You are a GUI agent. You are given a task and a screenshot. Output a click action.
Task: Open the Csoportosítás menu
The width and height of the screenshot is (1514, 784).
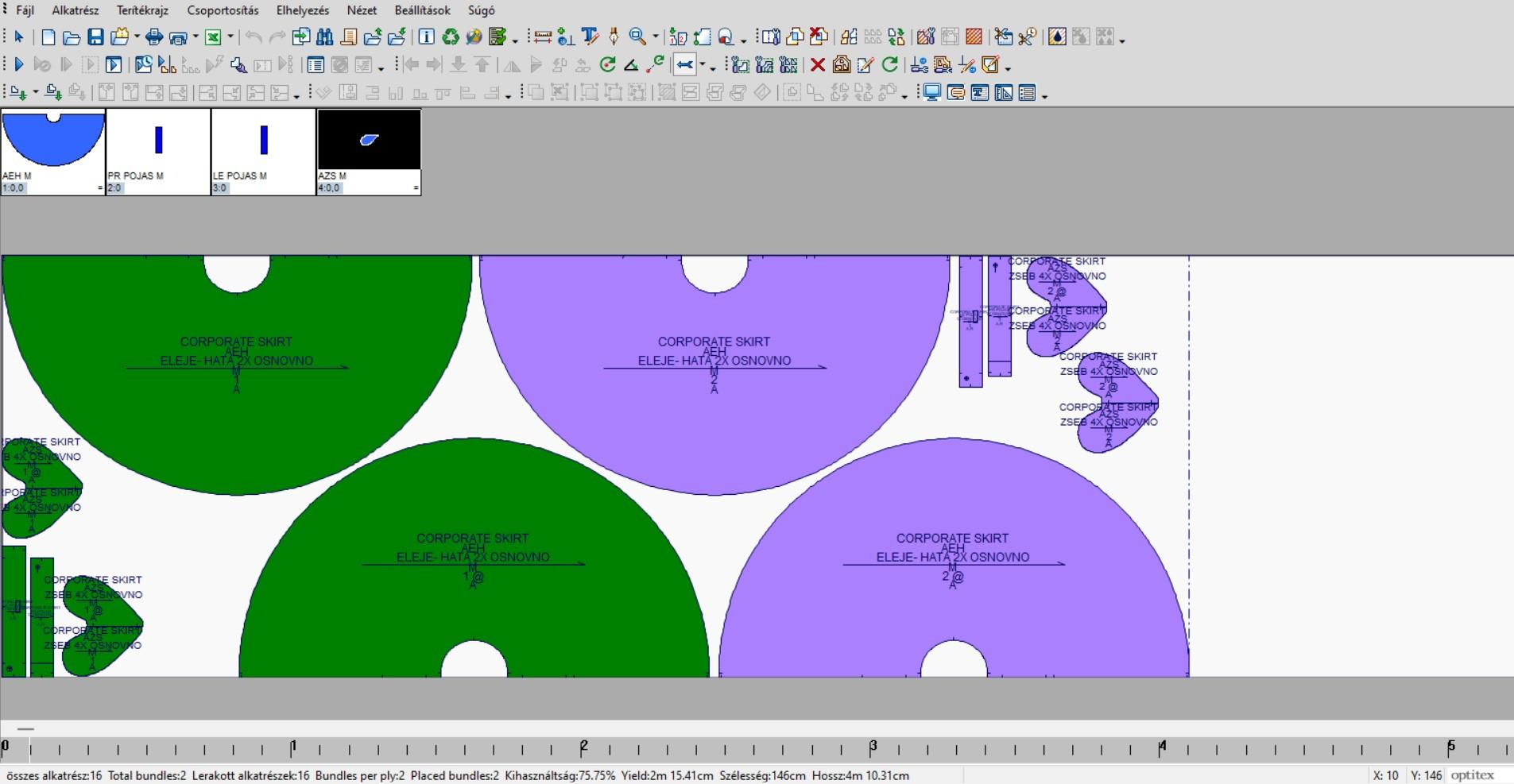click(x=223, y=10)
